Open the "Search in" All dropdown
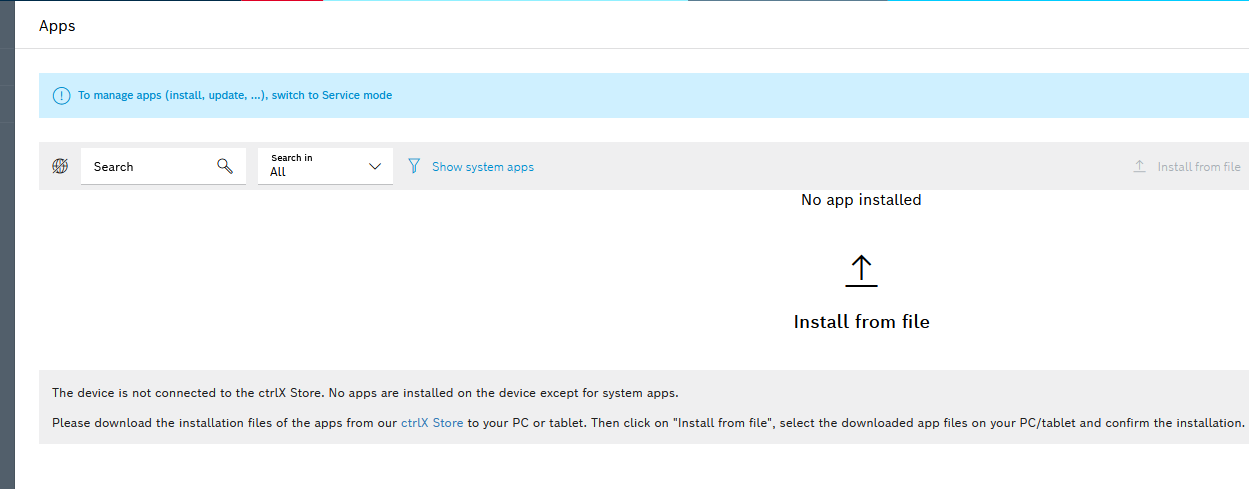Image resolution: width=1249 pixels, height=489 pixels. click(325, 166)
